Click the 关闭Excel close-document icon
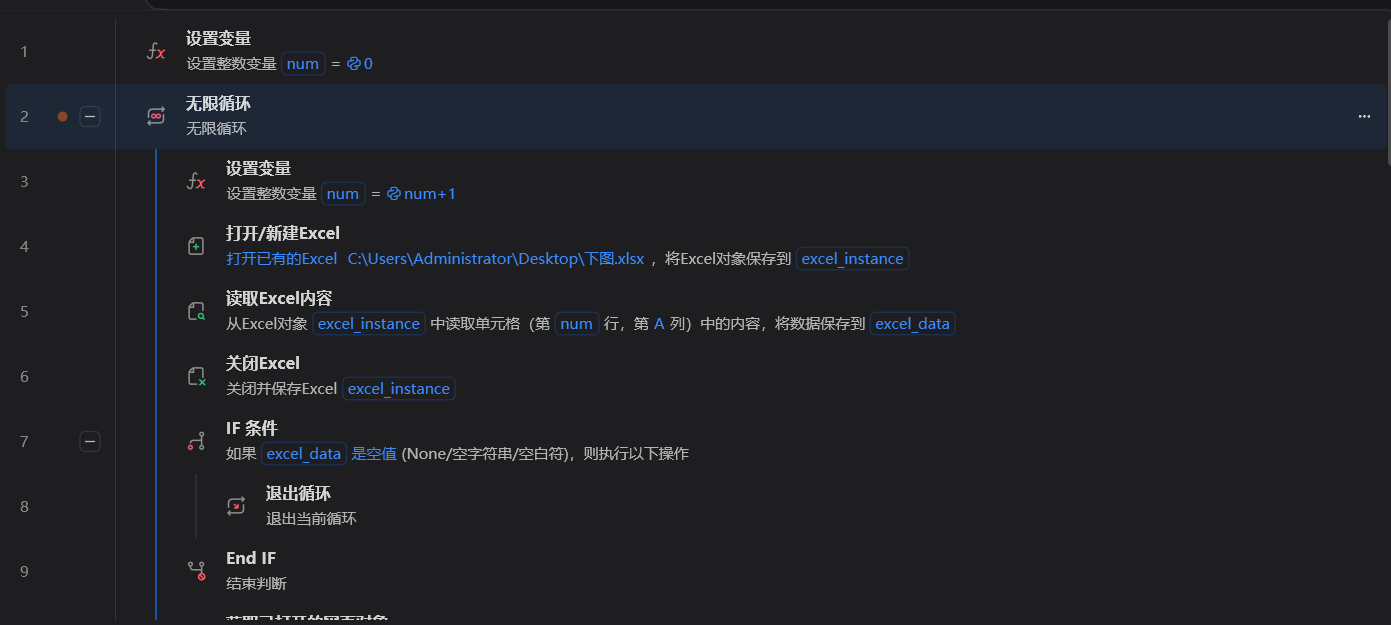 [x=196, y=375]
